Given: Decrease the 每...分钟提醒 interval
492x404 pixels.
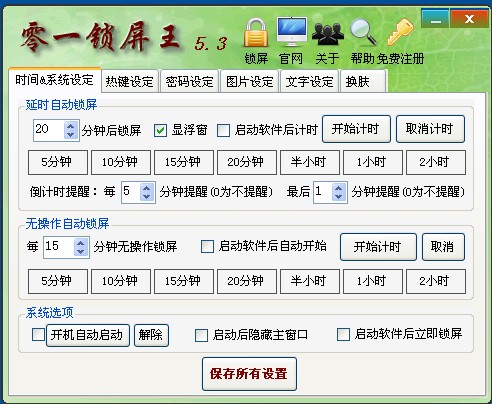Looking at the screenshot, I should click(147, 197).
